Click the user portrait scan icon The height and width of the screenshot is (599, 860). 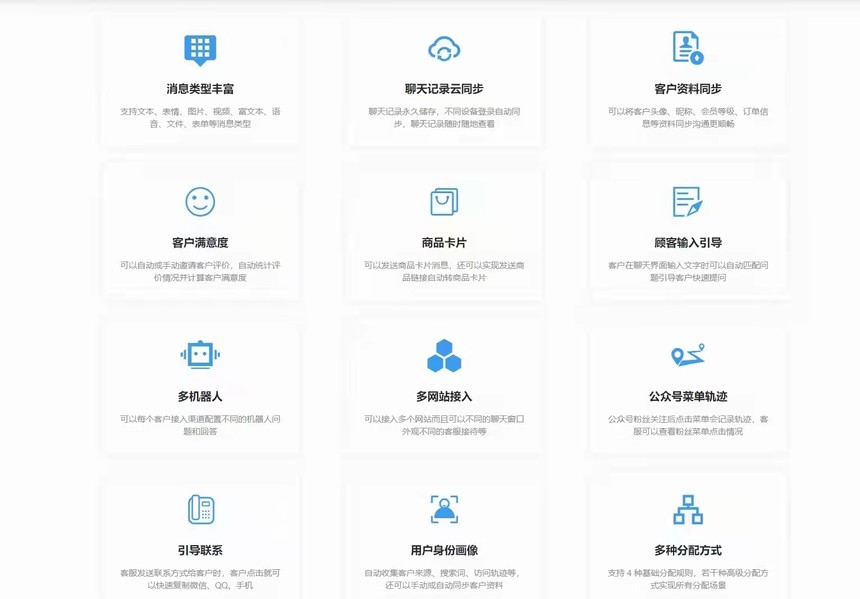(444, 509)
